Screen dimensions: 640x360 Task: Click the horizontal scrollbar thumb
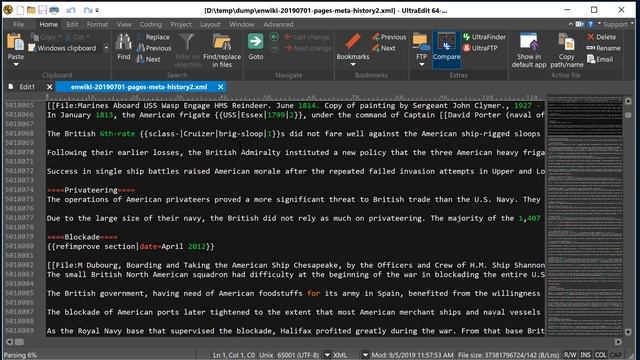click(x=19, y=342)
